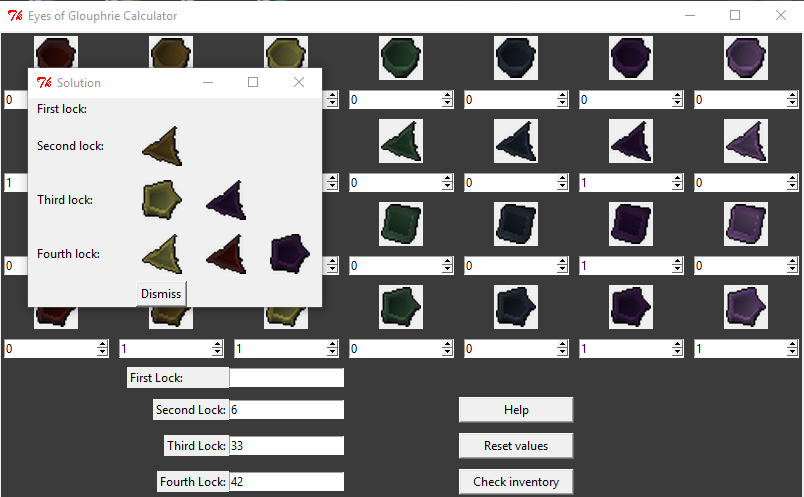Click the 'Fourth Lock:' label in the main window
This screenshot has height=497, width=804.
coord(193,482)
